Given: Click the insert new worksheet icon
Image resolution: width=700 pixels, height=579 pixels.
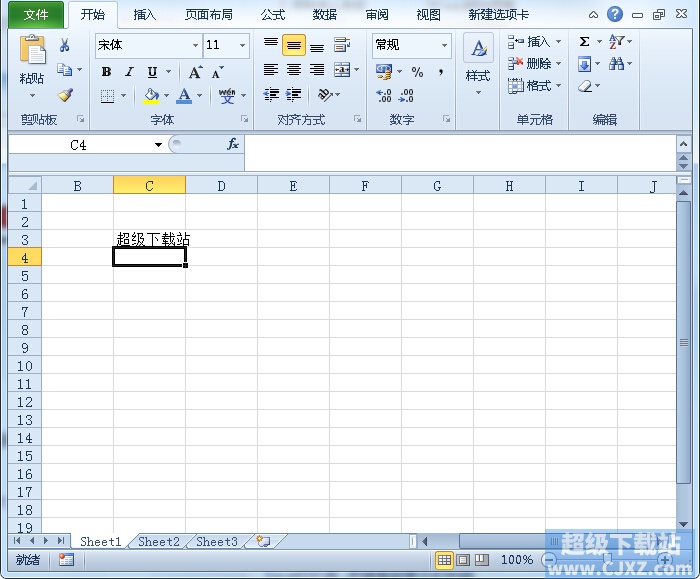Looking at the screenshot, I should 263,541.
